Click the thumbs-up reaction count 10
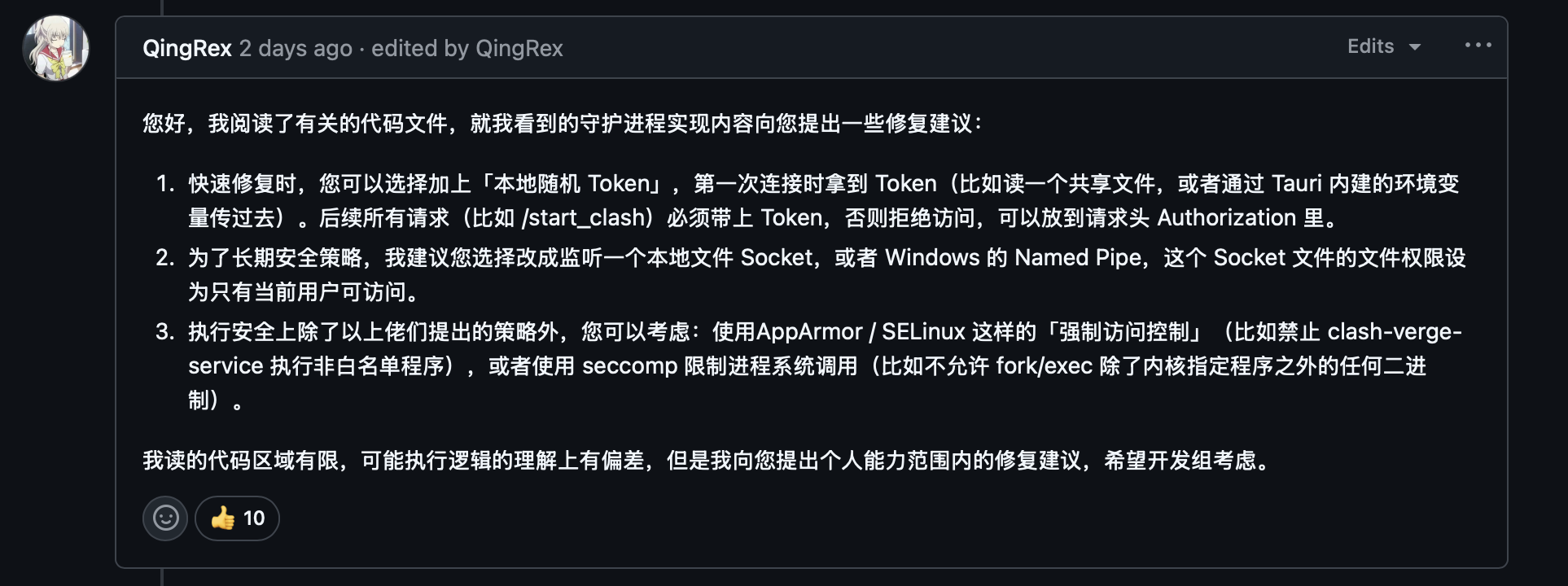Viewport: 1568px width, 586px height. [x=254, y=518]
